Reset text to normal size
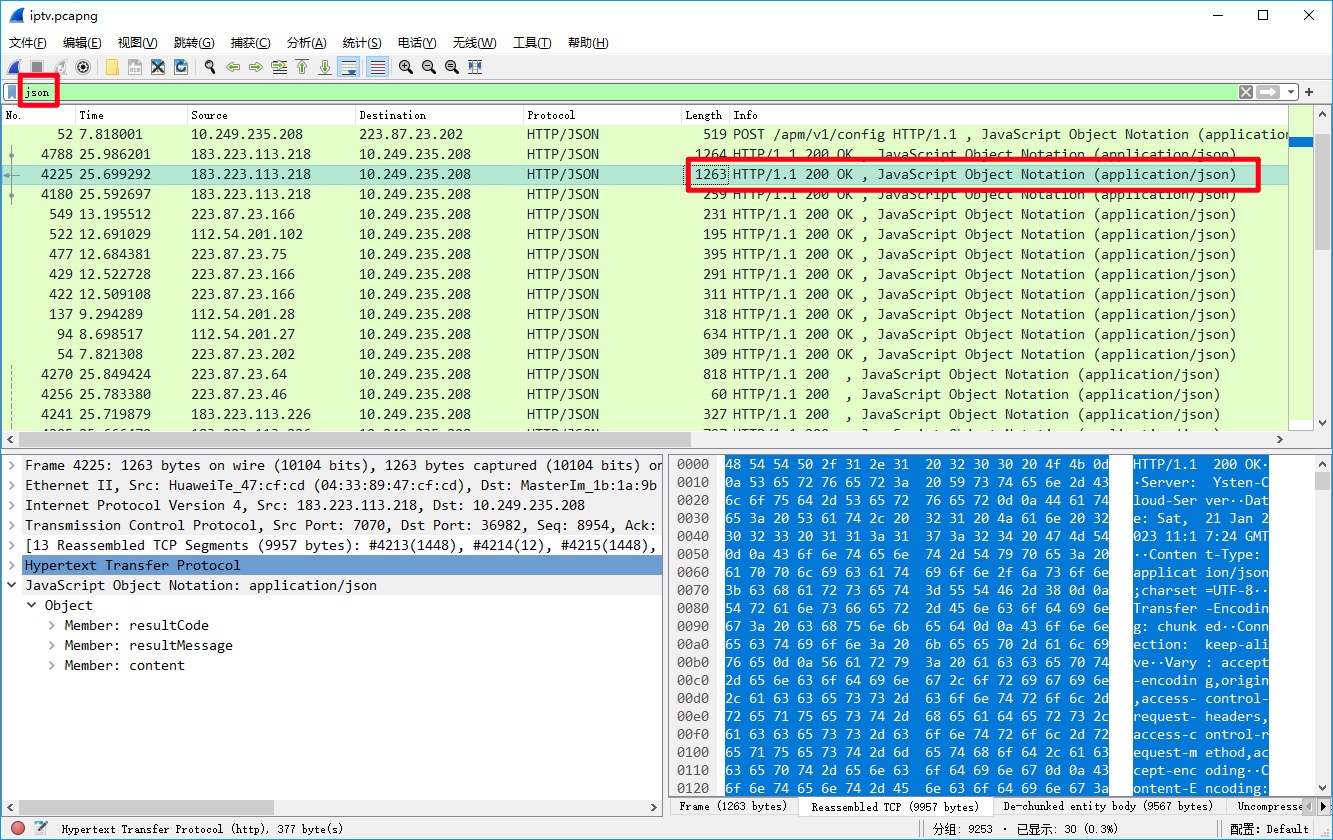The width and height of the screenshot is (1333, 840). (452, 67)
